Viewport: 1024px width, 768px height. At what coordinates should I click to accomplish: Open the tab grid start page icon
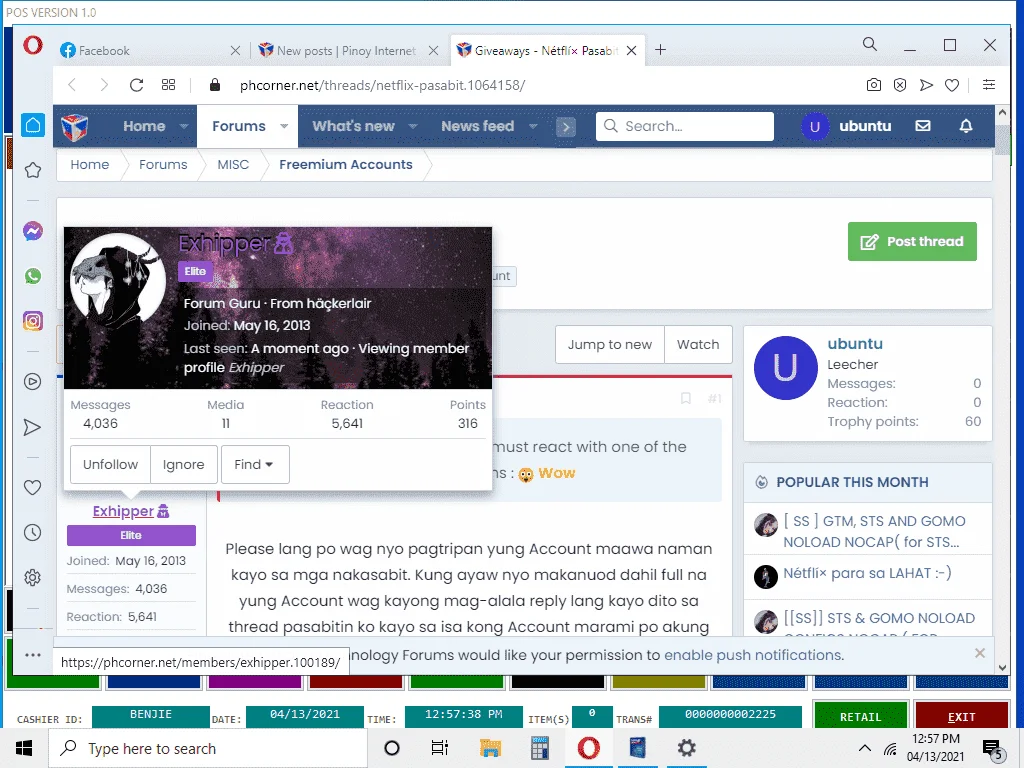click(168, 85)
